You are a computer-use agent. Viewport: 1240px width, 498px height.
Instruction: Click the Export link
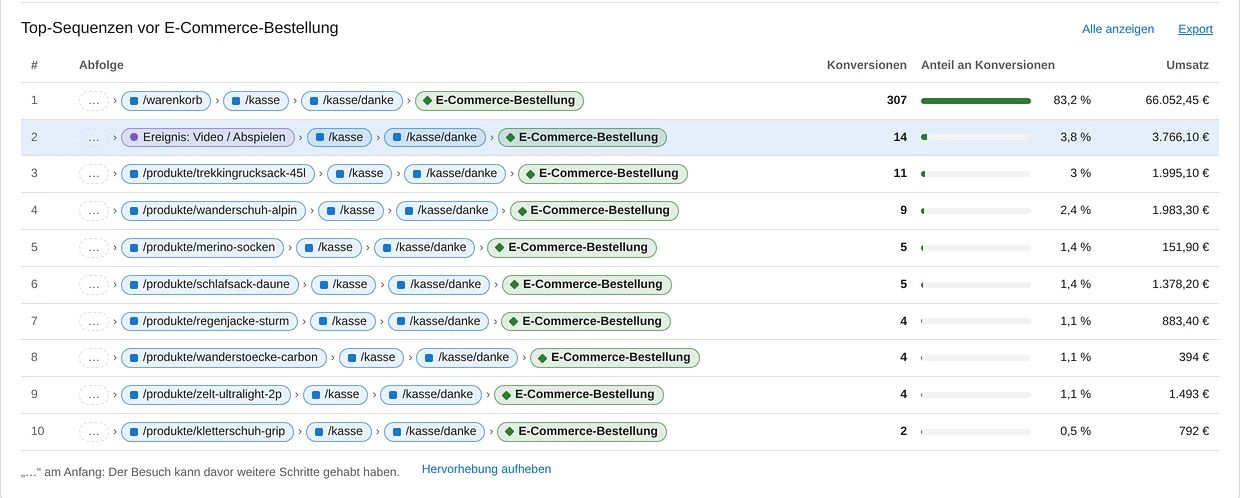[x=1195, y=29]
